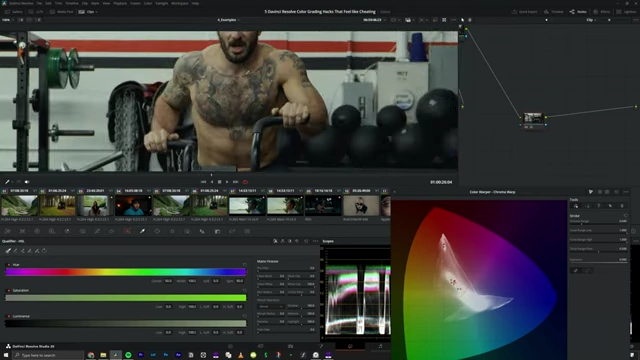This screenshot has width=640, height=360.
Task: Open the File menu
Action: click(x=39, y=3)
